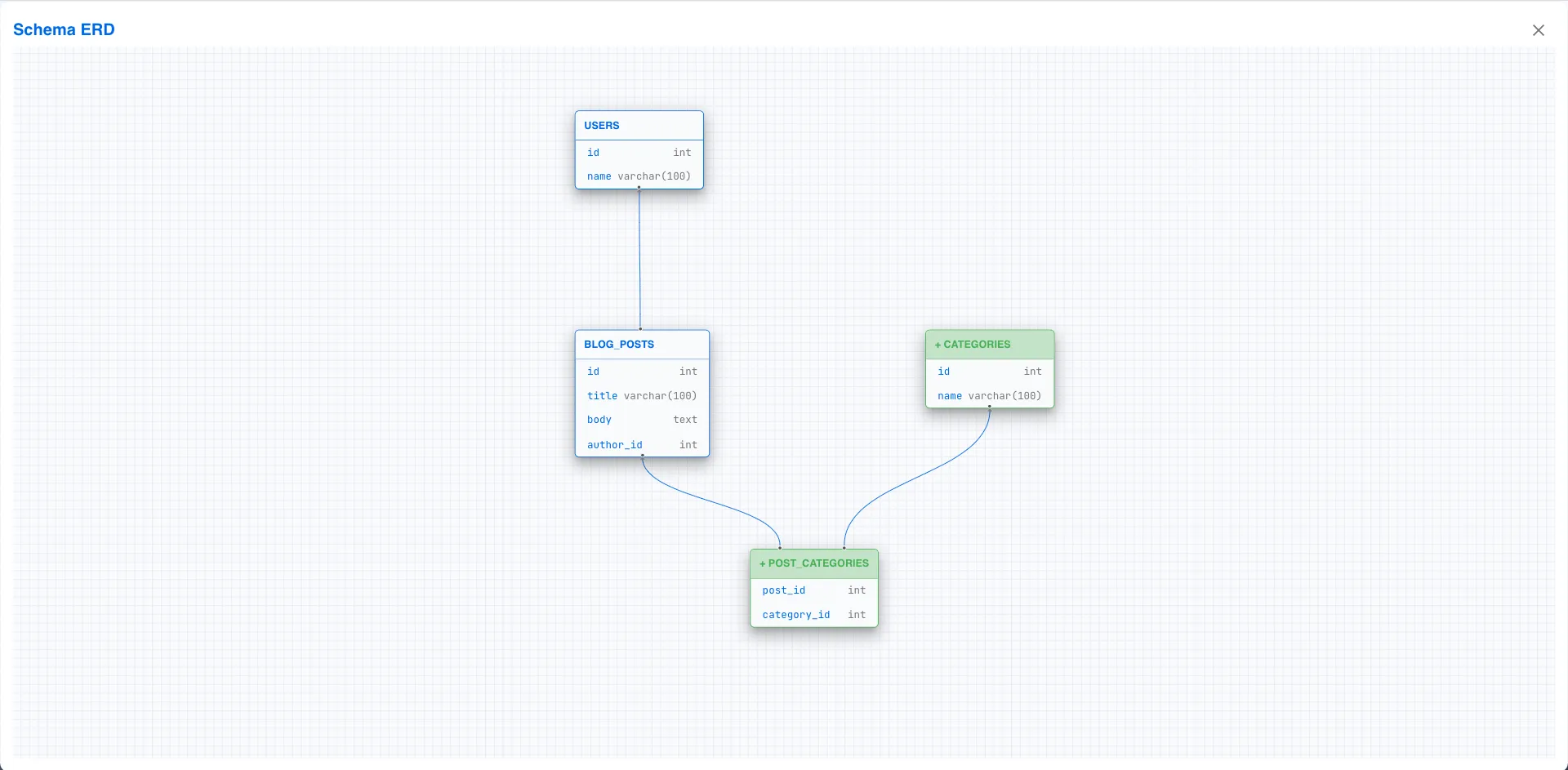Select the id row in USERS table
The image size is (1568, 770).
pos(639,153)
